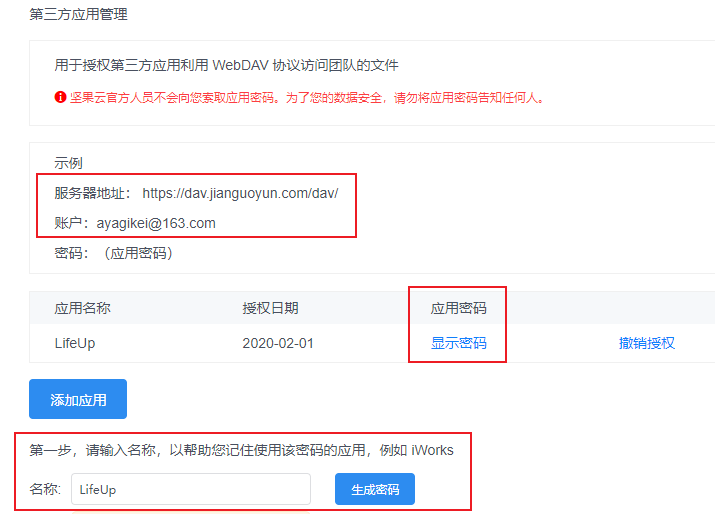The height and width of the screenshot is (514, 715).
Task: Click the 应用名称 column header
Action: pyautogui.click(x=82, y=308)
